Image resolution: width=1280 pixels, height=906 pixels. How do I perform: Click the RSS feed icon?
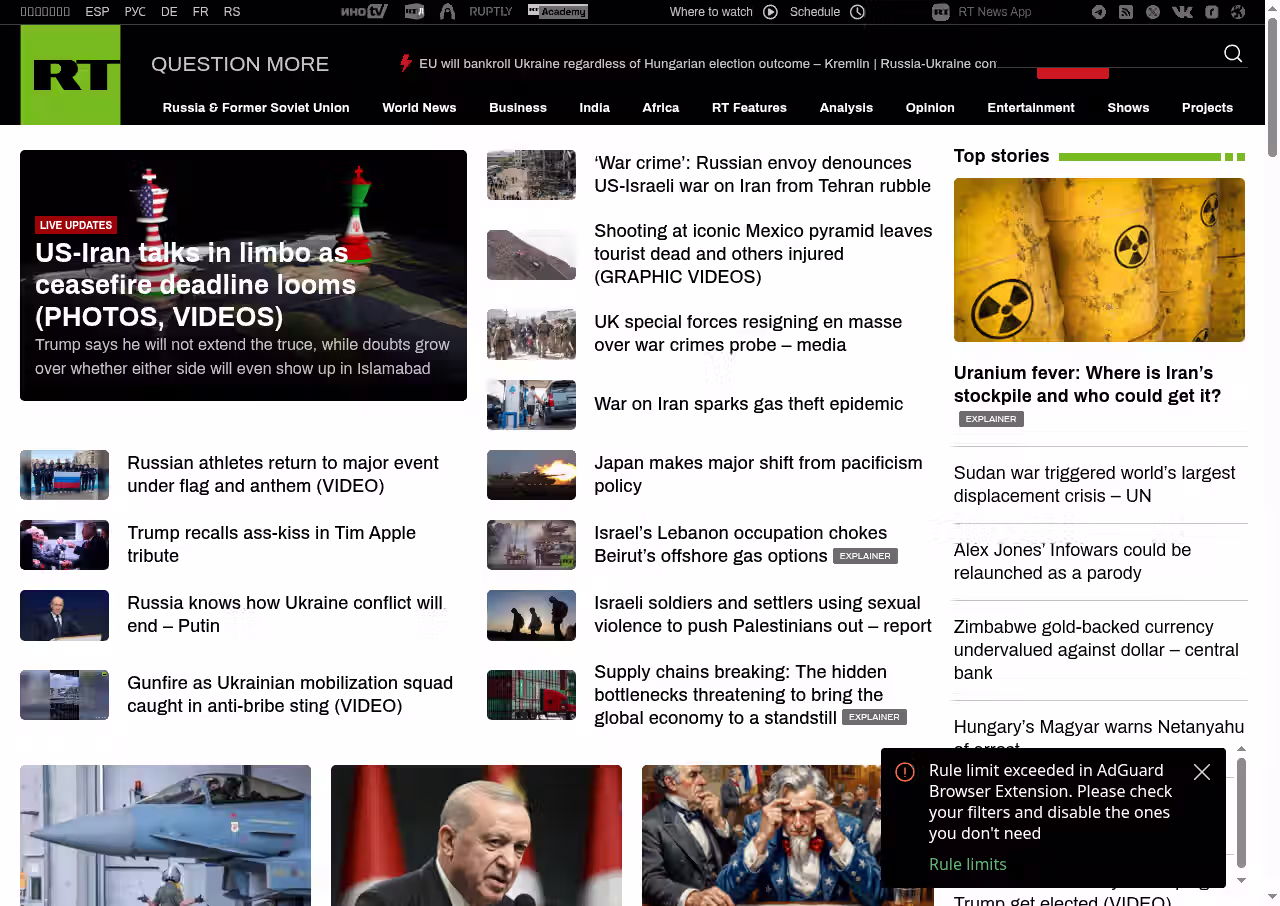coord(1126,12)
